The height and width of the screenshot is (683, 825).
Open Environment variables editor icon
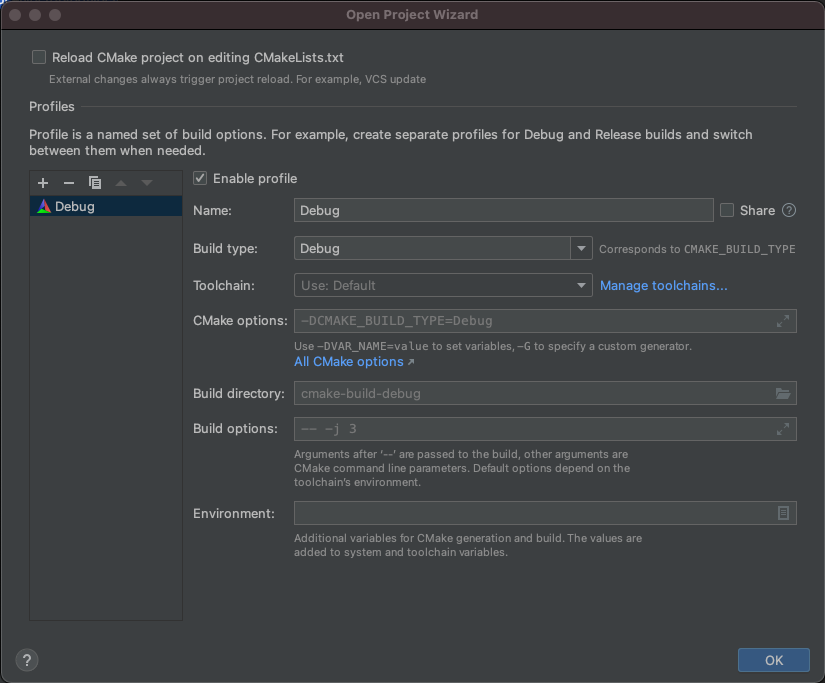tap(783, 513)
